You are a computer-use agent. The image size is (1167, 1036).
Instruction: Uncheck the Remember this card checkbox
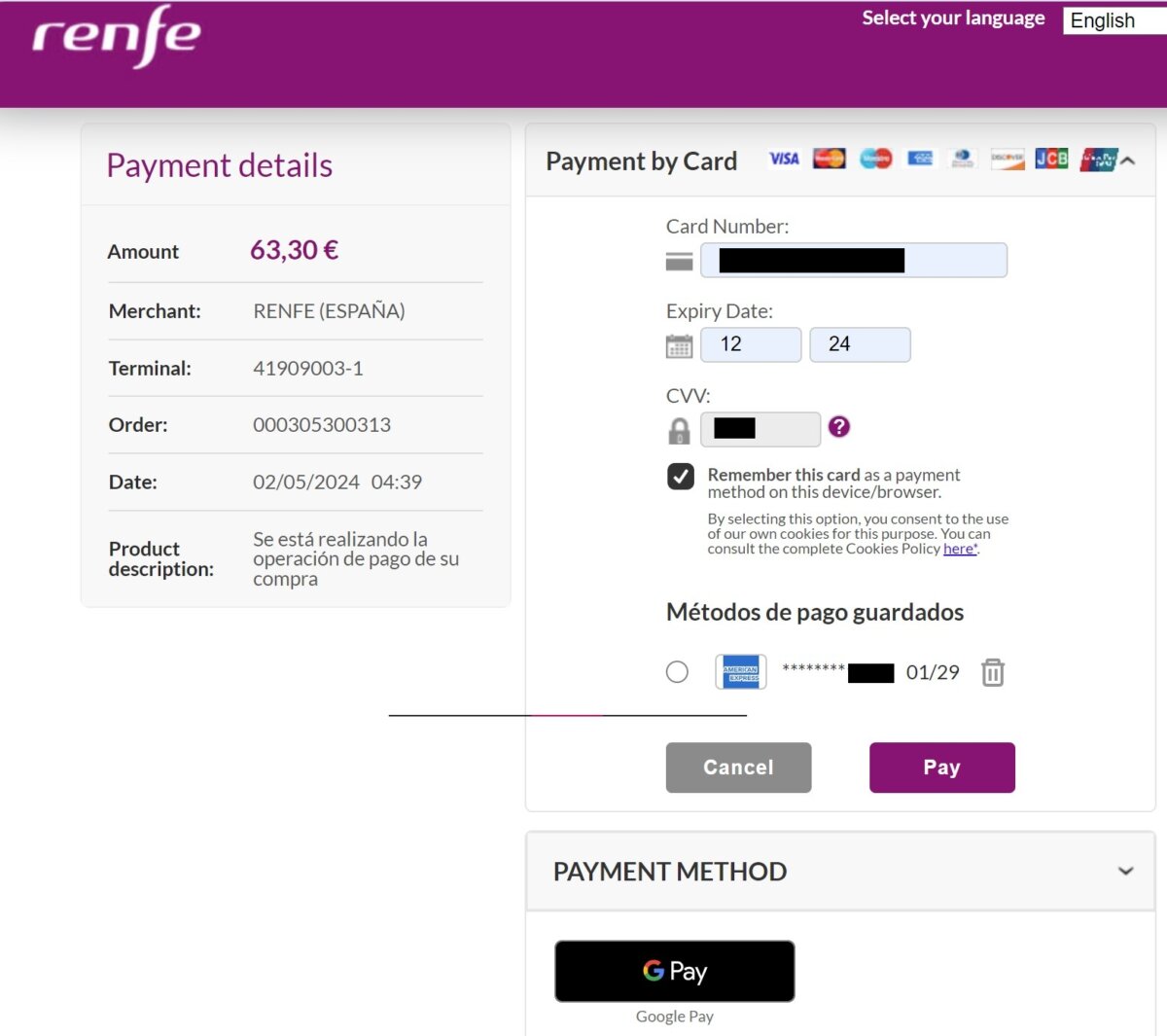[681, 476]
